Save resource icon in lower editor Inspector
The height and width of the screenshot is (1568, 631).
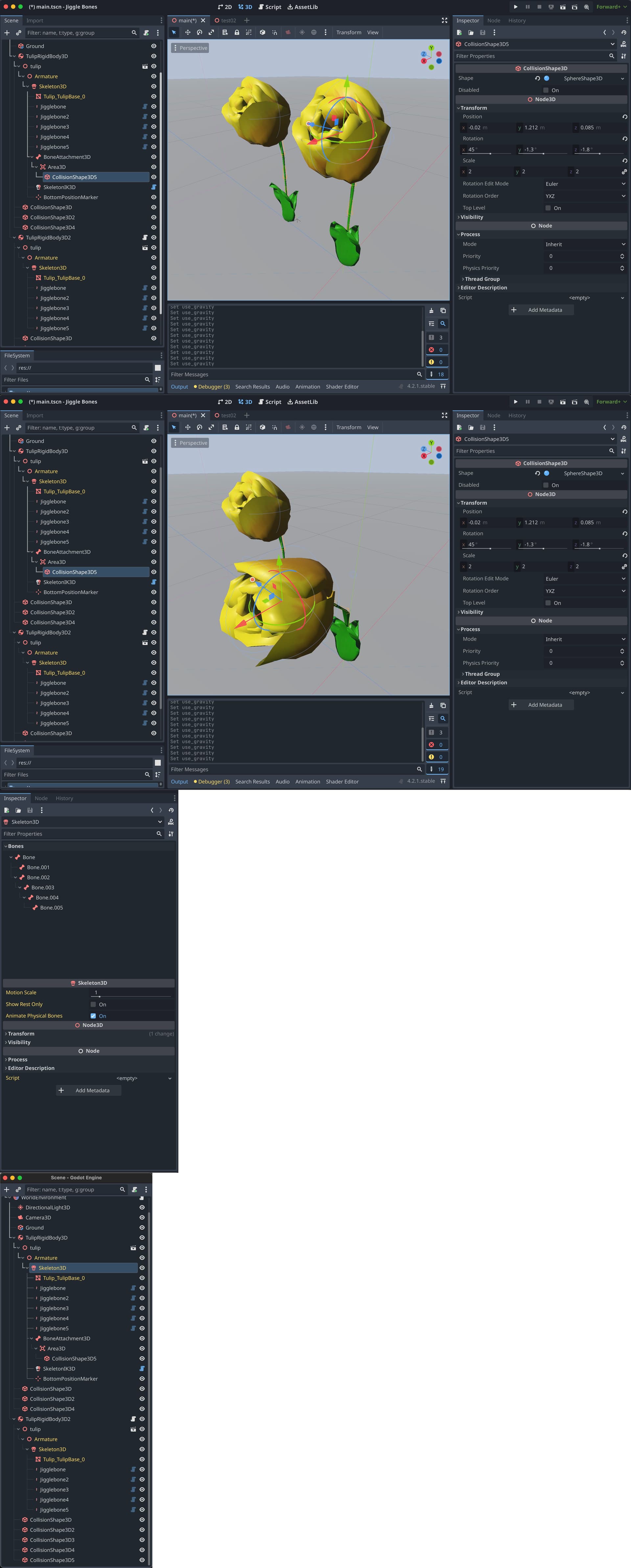click(x=482, y=427)
